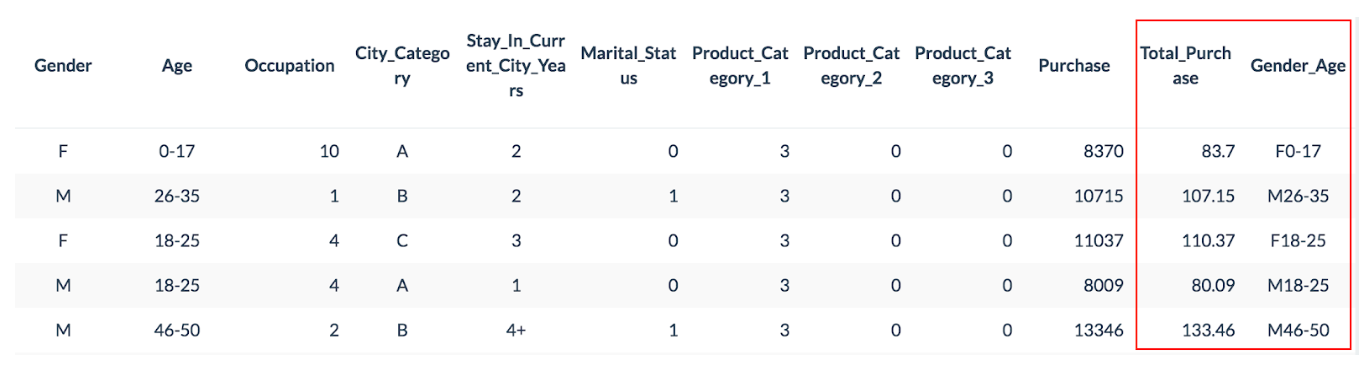Click the F18-25 Gender_Age cell

tap(1298, 241)
